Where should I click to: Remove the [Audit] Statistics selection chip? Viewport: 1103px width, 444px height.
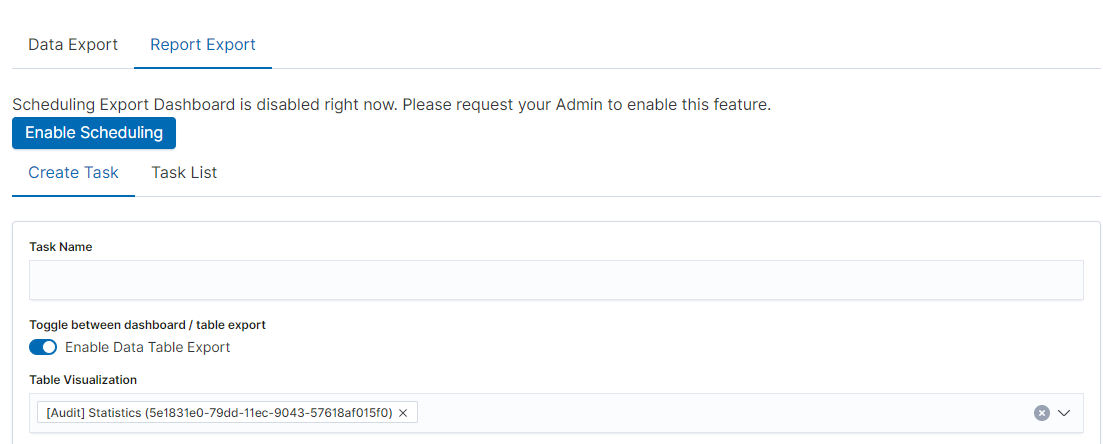click(403, 413)
